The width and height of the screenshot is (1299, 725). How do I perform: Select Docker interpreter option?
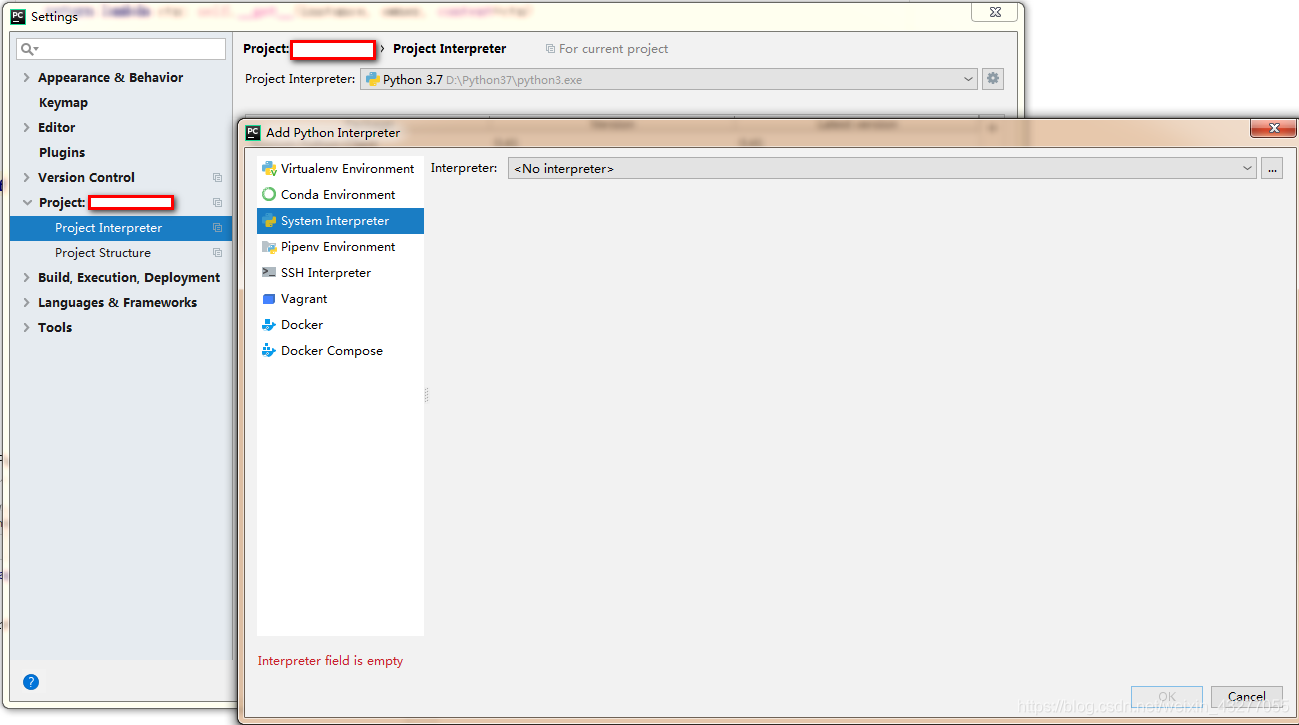pos(340,325)
